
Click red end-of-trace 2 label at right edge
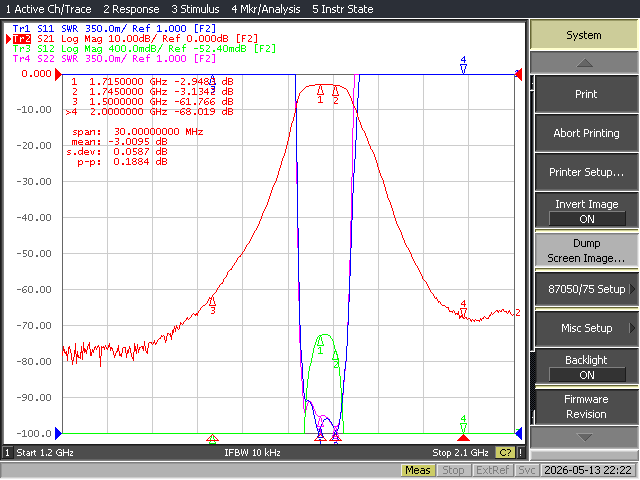pos(518,313)
